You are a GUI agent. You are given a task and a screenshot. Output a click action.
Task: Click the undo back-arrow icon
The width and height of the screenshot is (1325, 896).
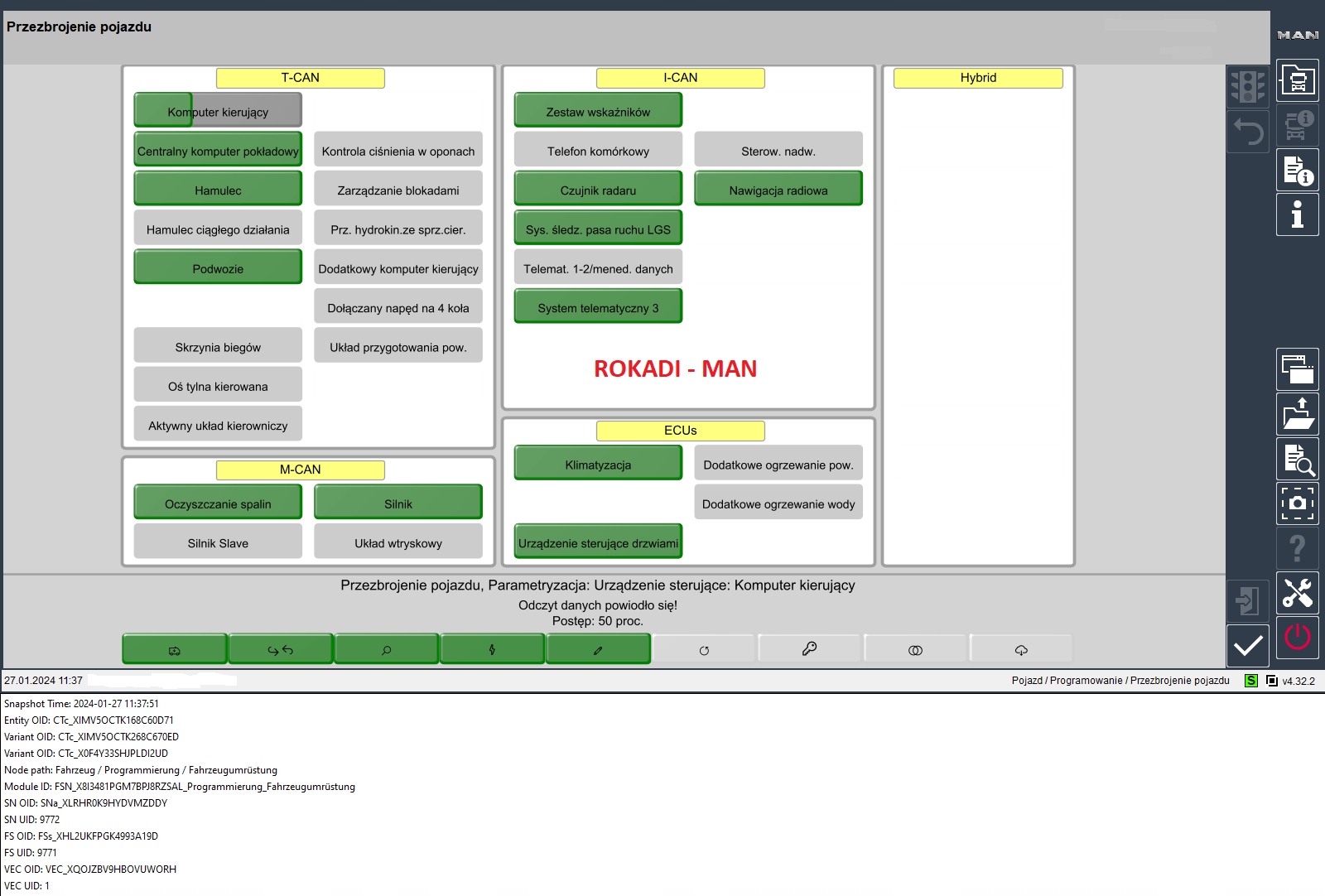click(1247, 132)
